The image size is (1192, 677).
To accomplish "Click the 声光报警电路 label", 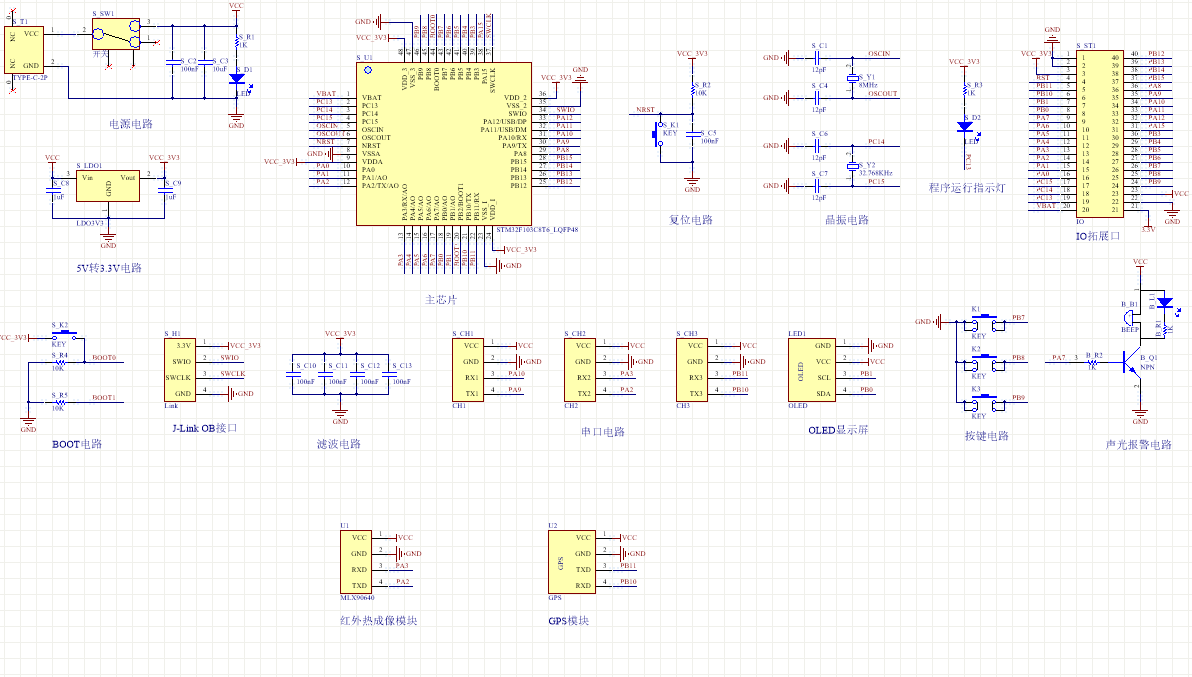I will pos(1139,444).
